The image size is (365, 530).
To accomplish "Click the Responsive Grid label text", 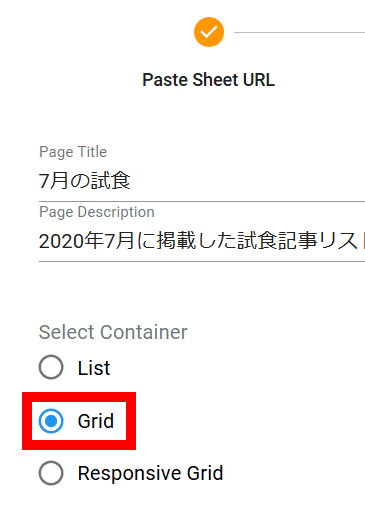I will (150, 473).
